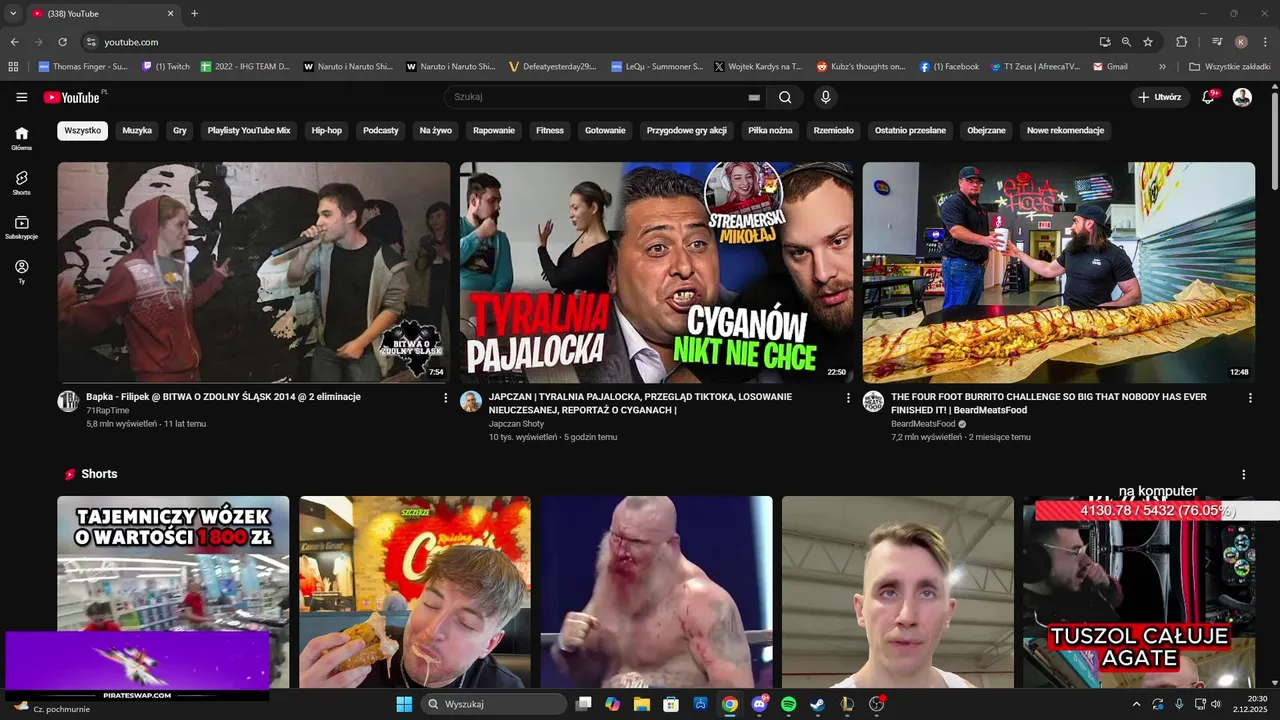Click the Japczan Shoty channel avatar

[470, 402]
